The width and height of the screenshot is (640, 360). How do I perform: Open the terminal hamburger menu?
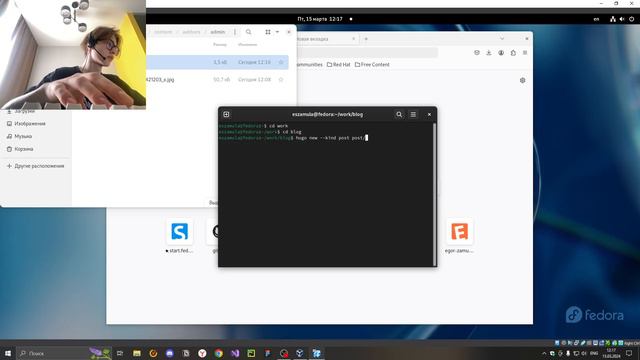point(413,115)
